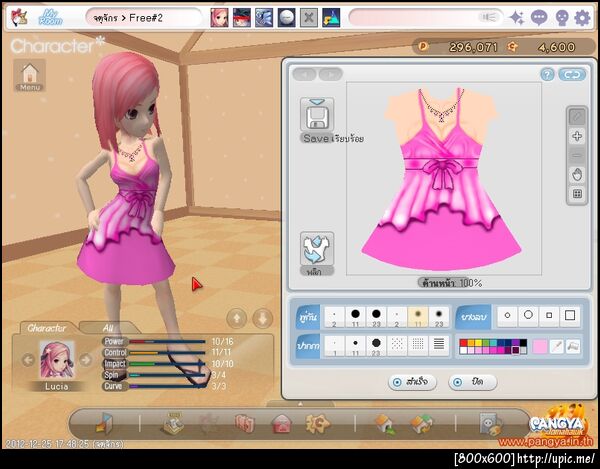
Task: Click the Lucia character portrait
Action: tap(57, 360)
